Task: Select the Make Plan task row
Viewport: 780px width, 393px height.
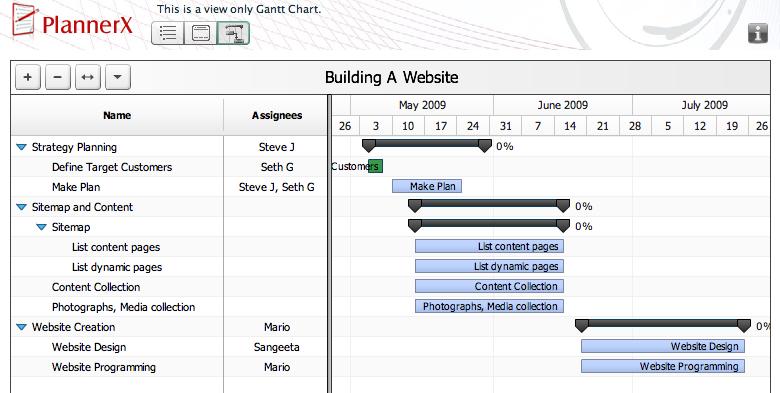Action: click(x=169, y=187)
